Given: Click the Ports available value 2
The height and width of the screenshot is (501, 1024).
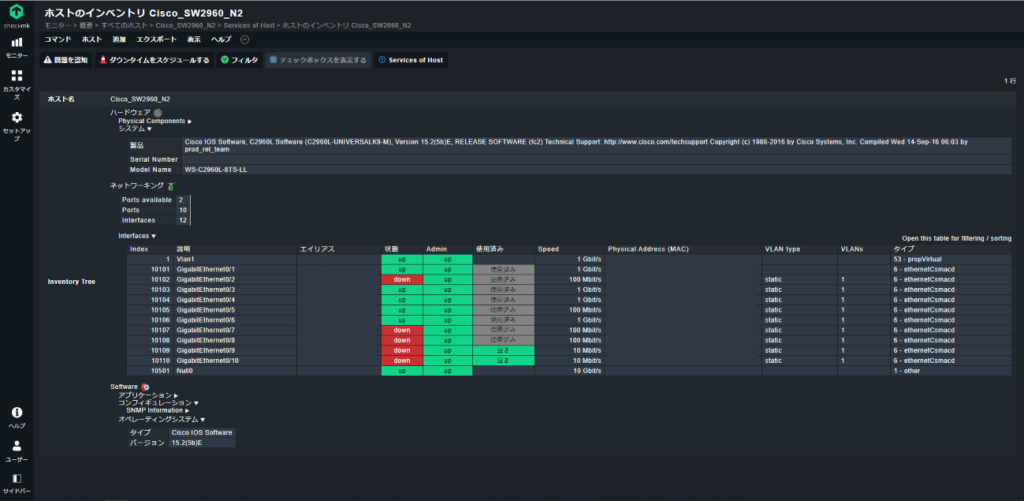Looking at the screenshot, I should pos(180,199).
